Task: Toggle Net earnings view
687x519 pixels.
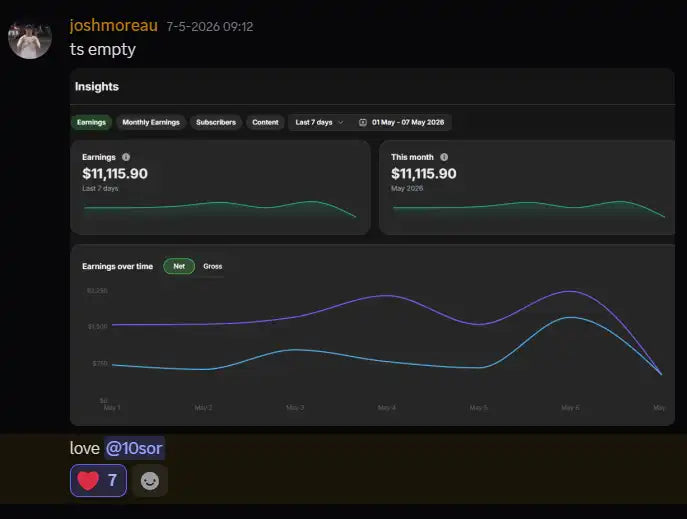Action: 179,266
